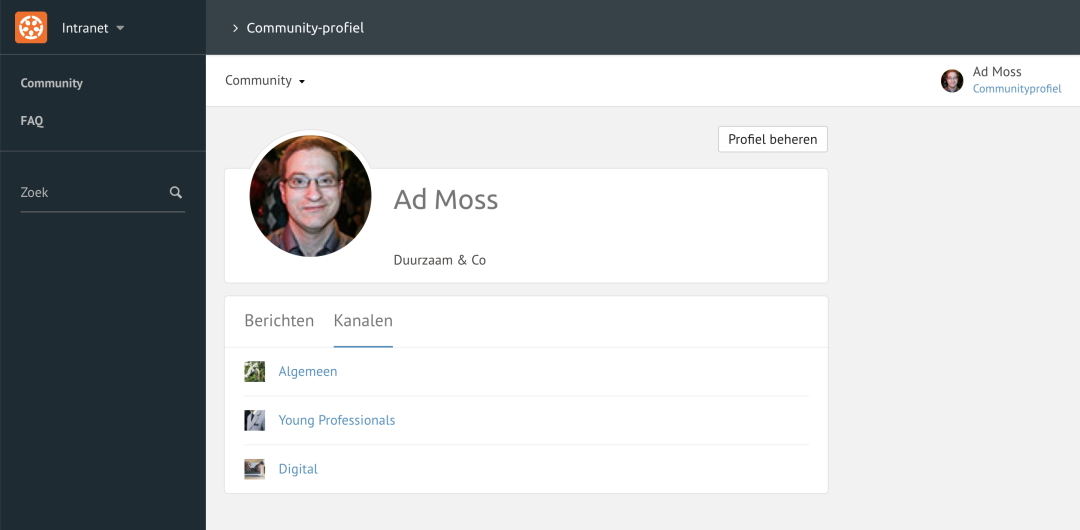Open the Young Professionals channel thumbnail icon
The height and width of the screenshot is (530, 1080).
tap(254, 420)
